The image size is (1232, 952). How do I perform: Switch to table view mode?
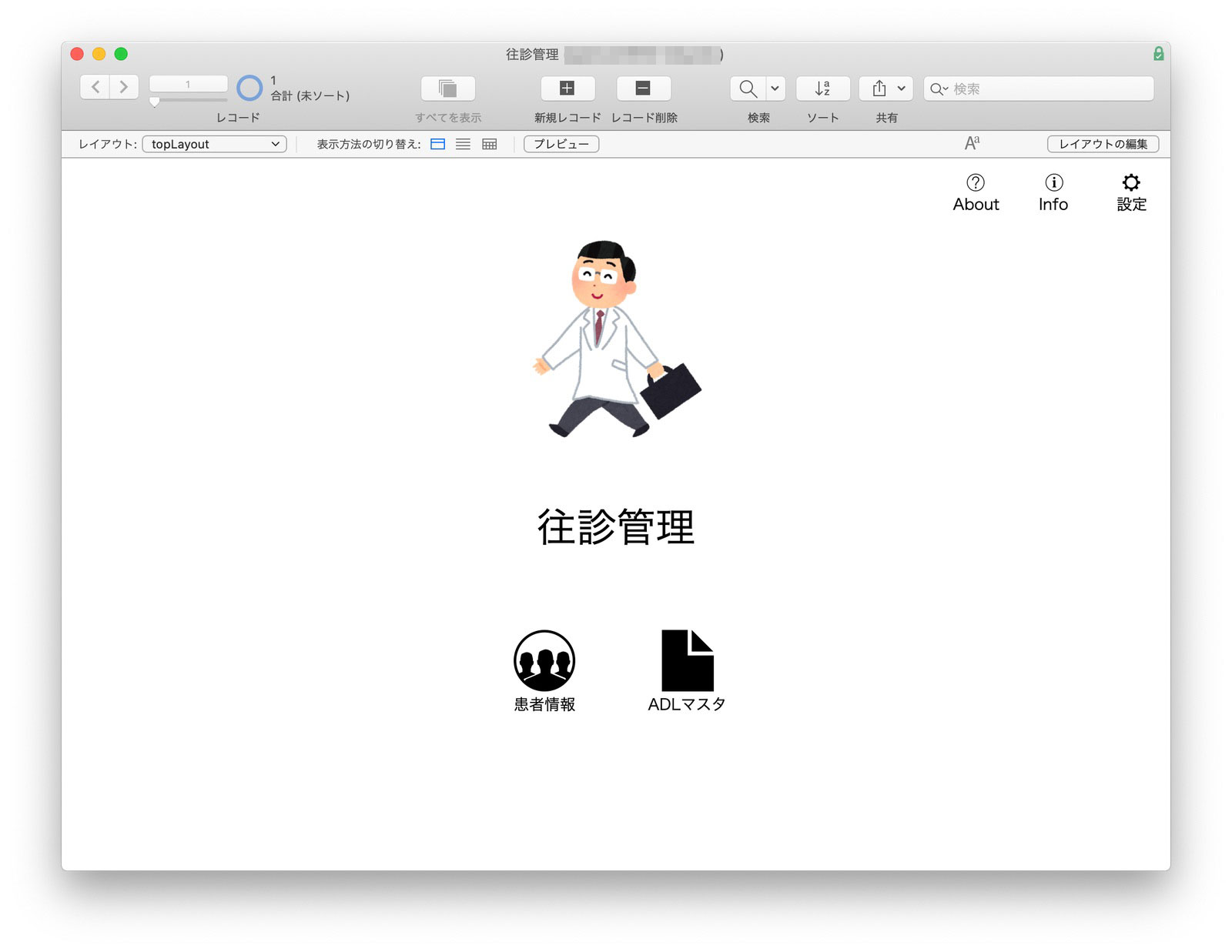pyautogui.click(x=489, y=144)
